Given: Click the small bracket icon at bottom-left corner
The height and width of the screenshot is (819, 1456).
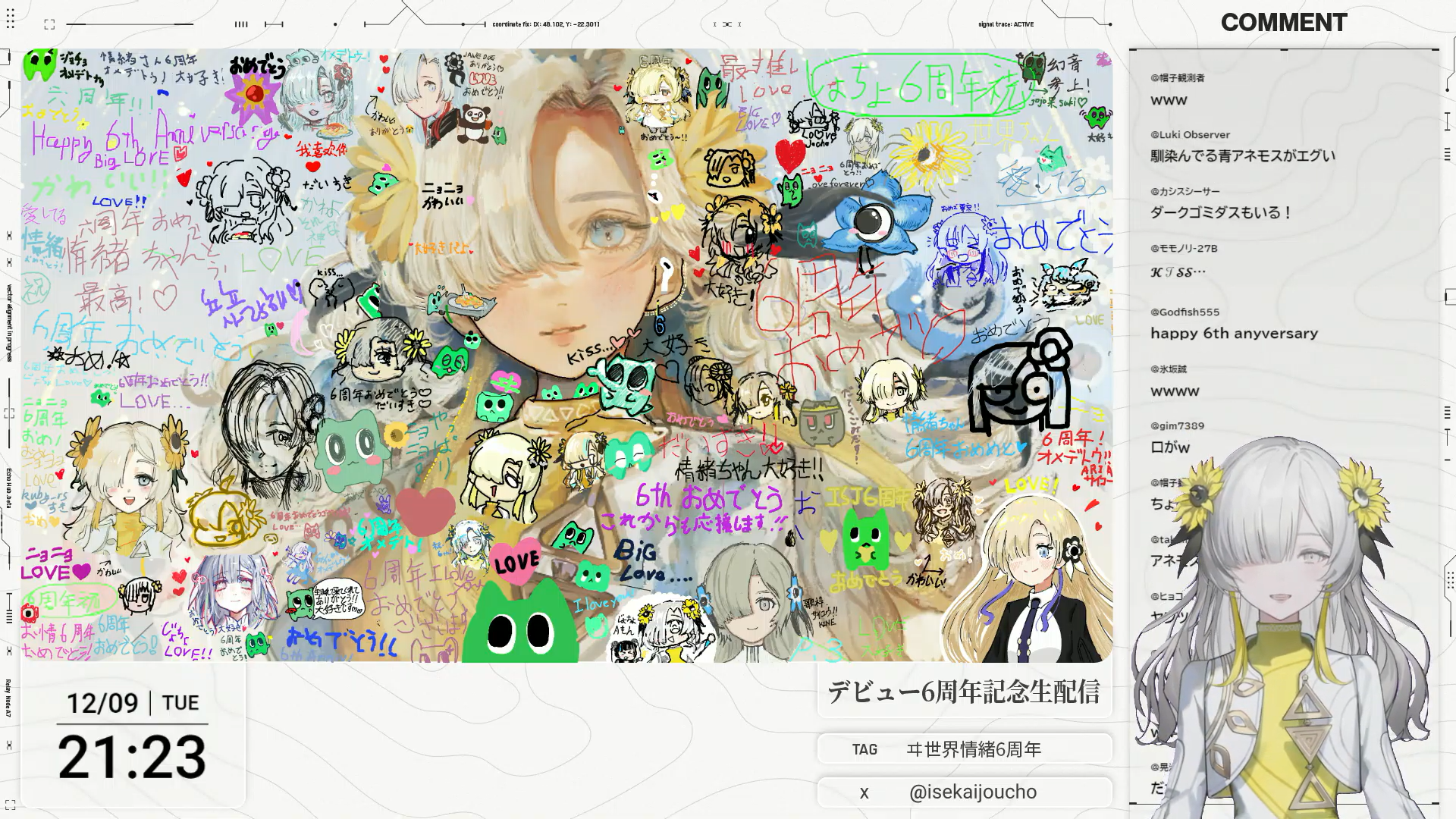Looking at the screenshot, I should (x=10, y=805).
